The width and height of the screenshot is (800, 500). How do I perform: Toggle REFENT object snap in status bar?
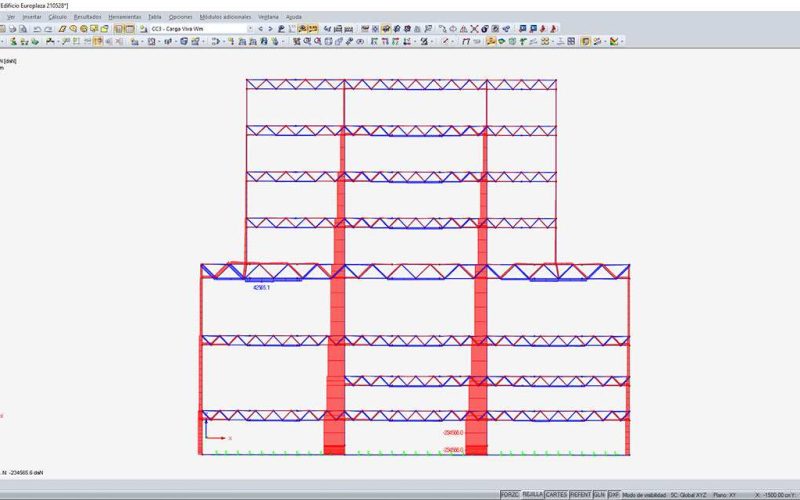point(580,495)
